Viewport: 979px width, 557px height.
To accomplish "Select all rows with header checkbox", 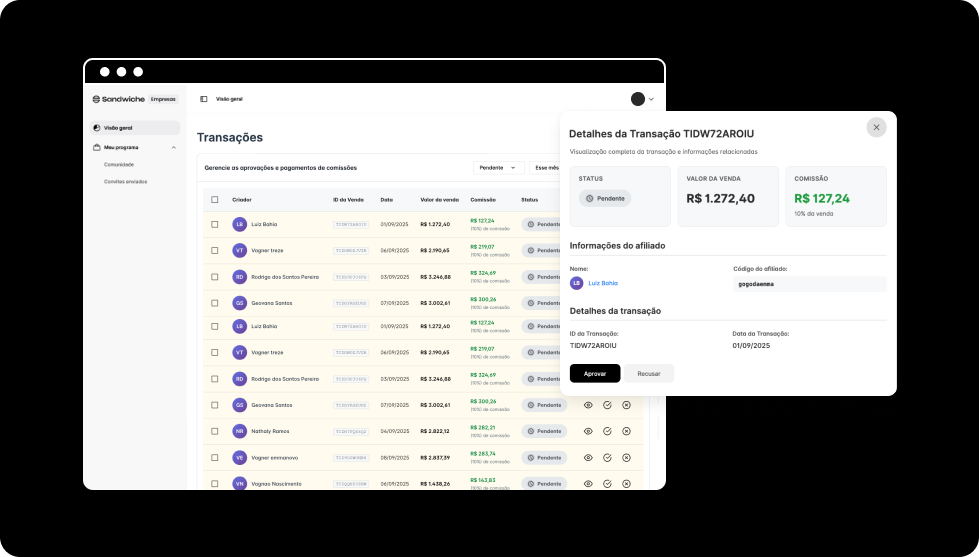I will click(215, 200).
